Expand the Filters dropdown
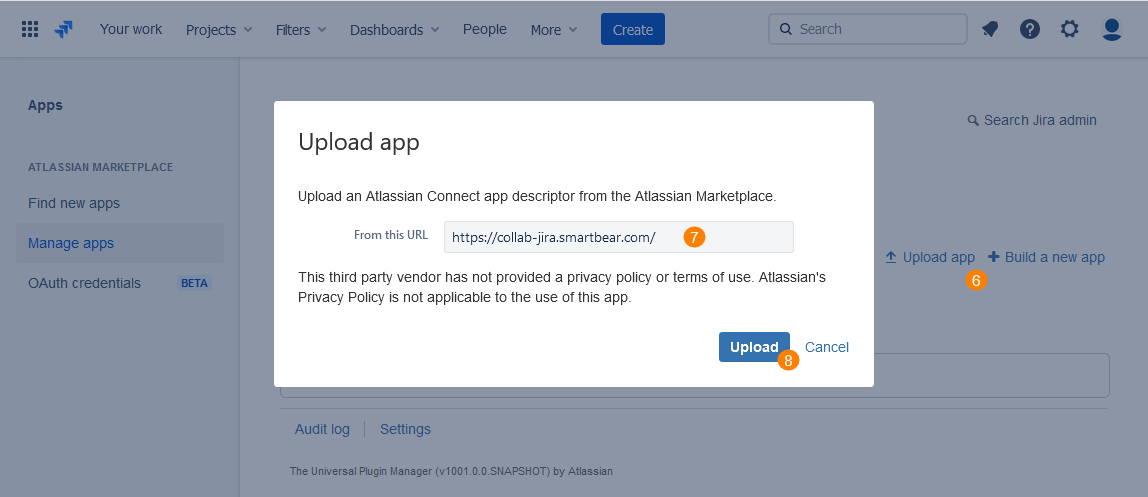This screenshot has width=1148, height=497. click(301, 30)
